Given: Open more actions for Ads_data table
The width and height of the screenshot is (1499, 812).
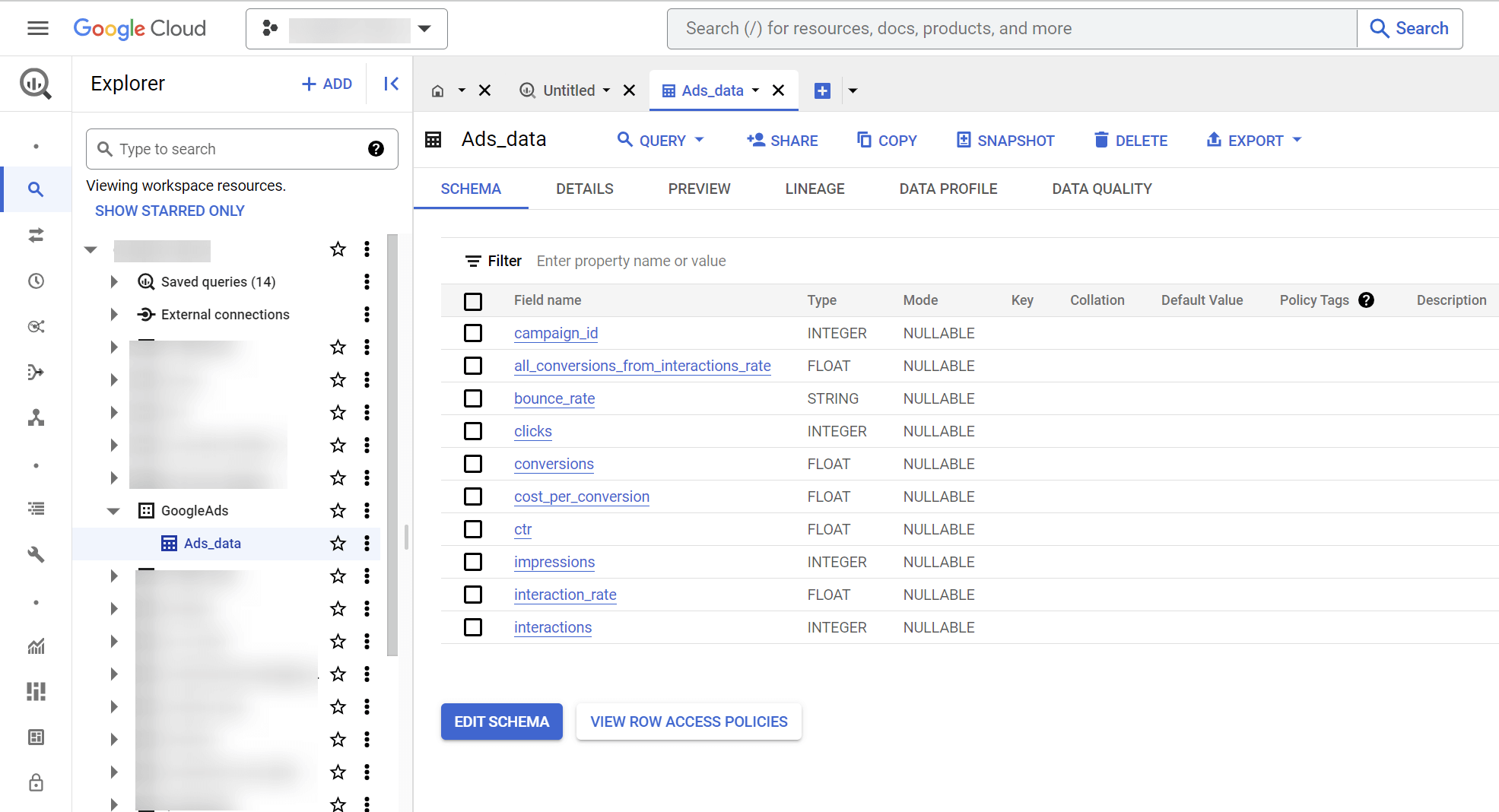Looking at the screenshot, I should (x=367, y=543).
